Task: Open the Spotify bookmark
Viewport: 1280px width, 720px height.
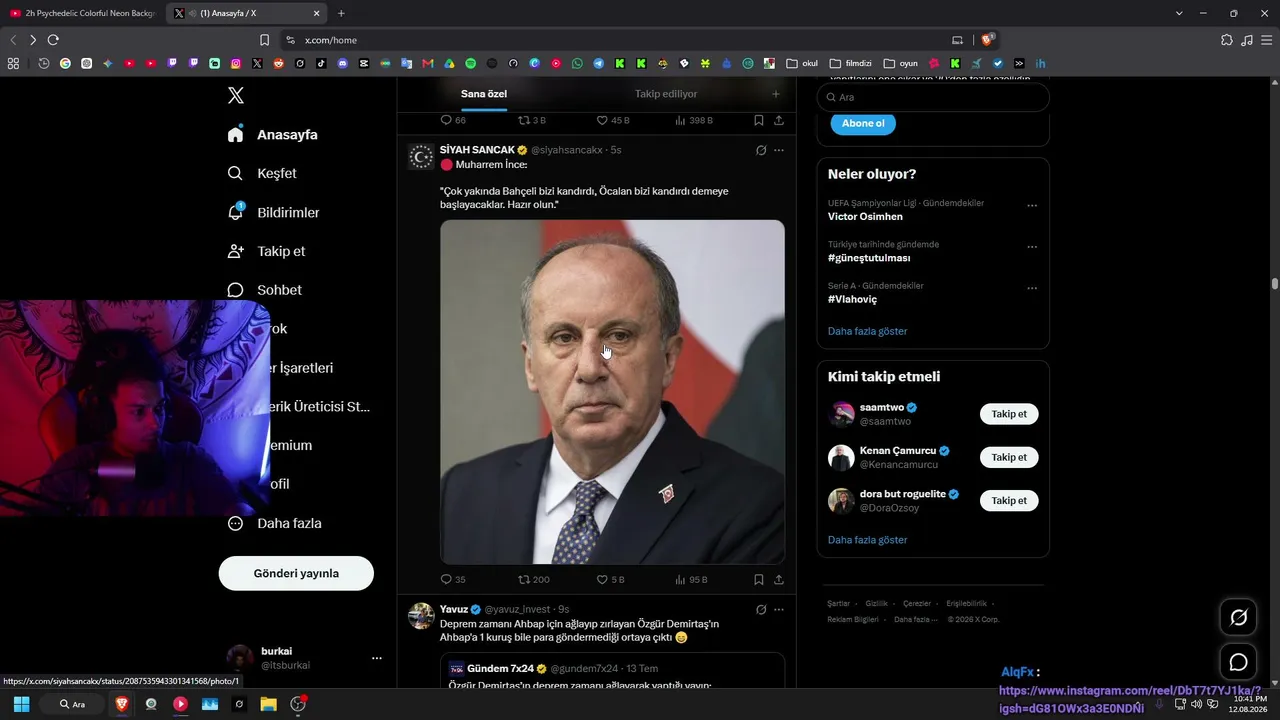Action: [471, 63]
